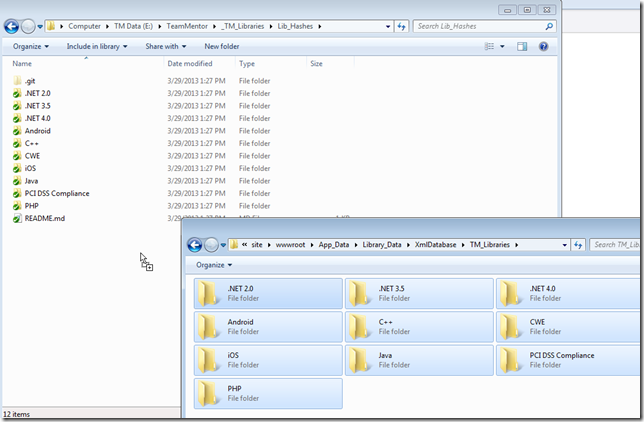The height and width of the screenshot is (422, 644).
Task: Click the Change your view icon
Action: pos(489,46)
